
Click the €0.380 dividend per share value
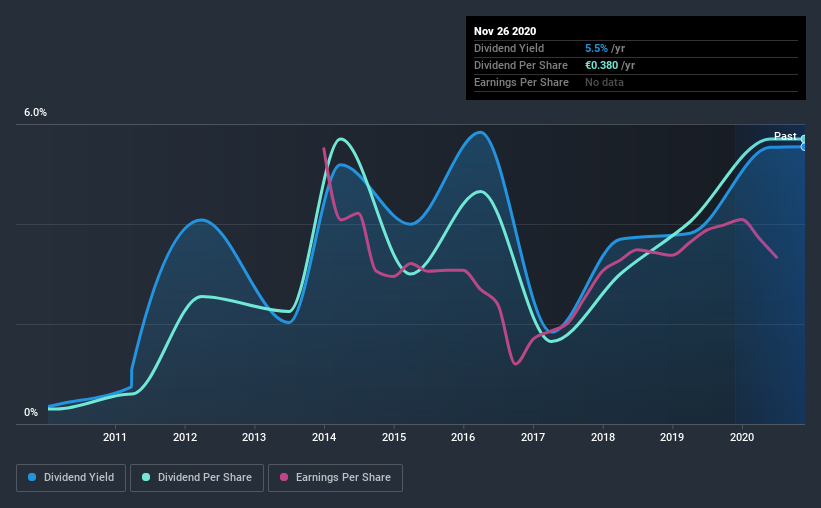pyautogui.click(x=602, y=65)
